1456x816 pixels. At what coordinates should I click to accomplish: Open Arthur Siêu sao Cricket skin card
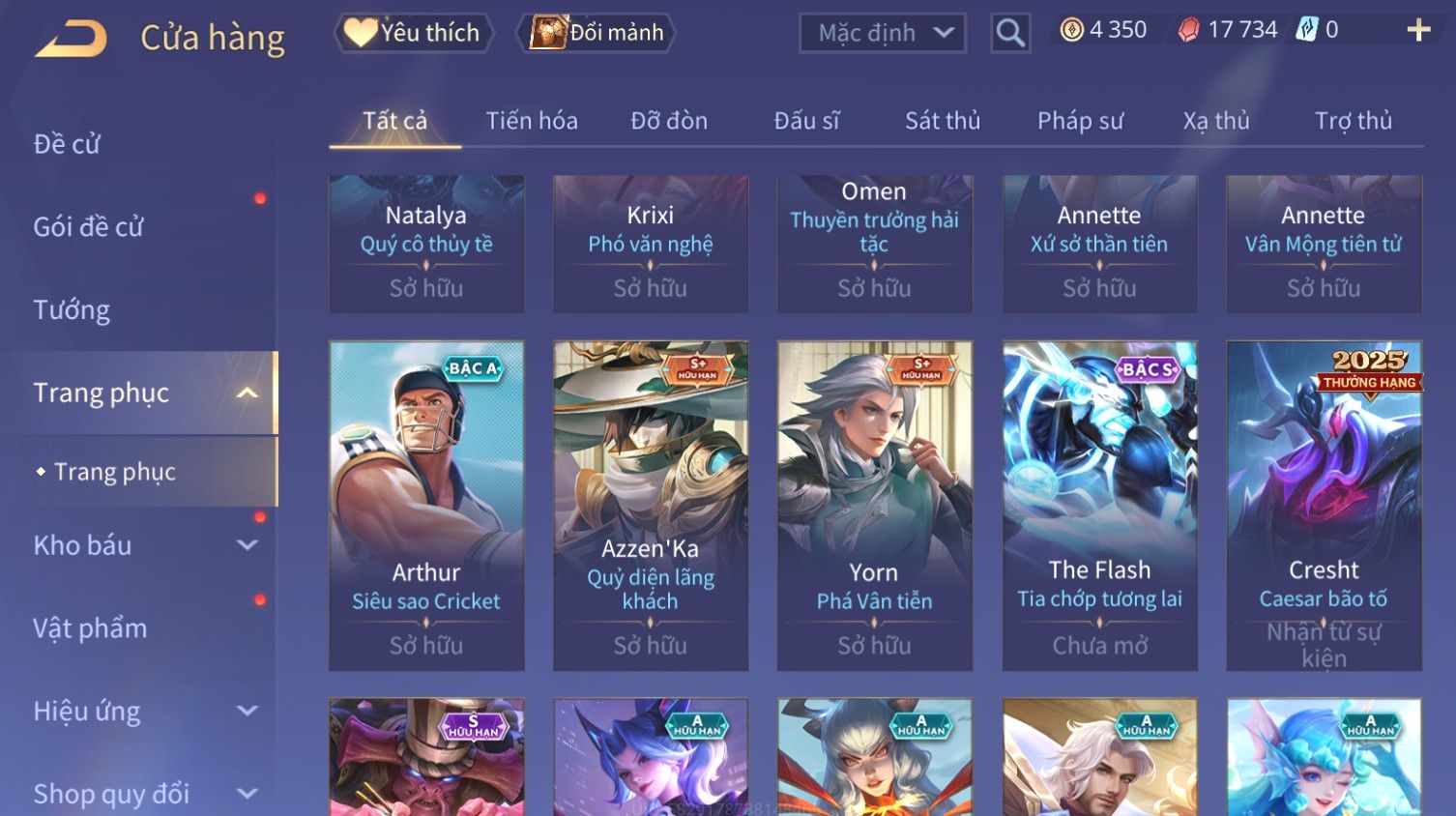pos(426,506)
